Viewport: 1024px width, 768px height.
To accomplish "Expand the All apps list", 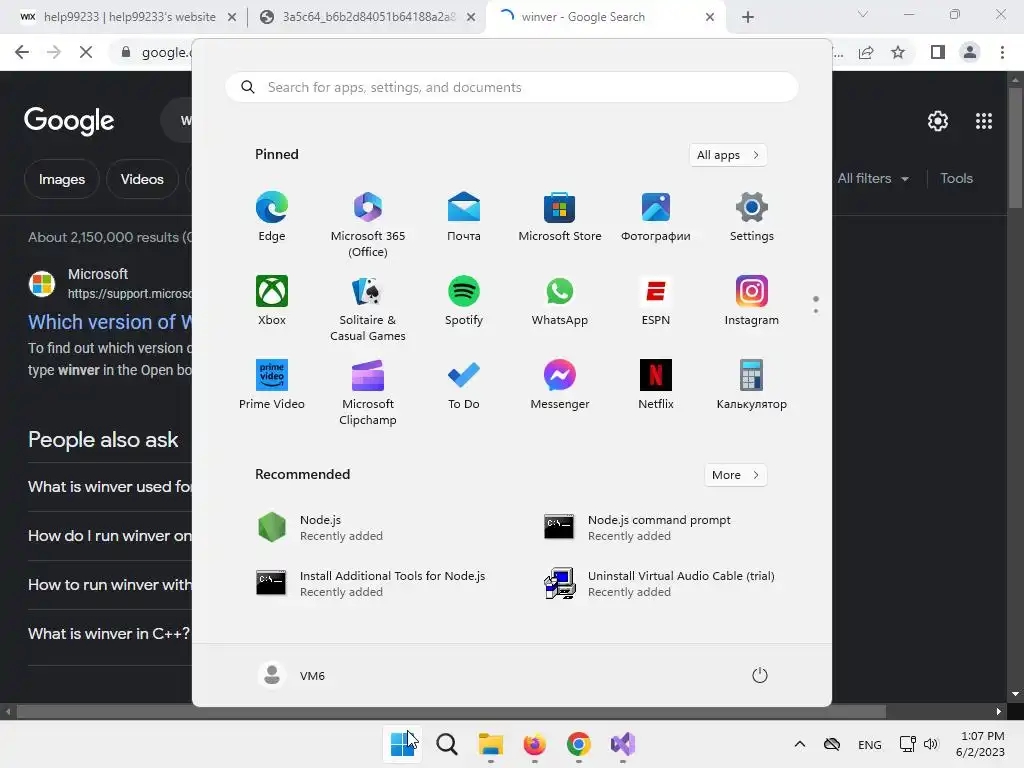I will [x=728, y=155].
